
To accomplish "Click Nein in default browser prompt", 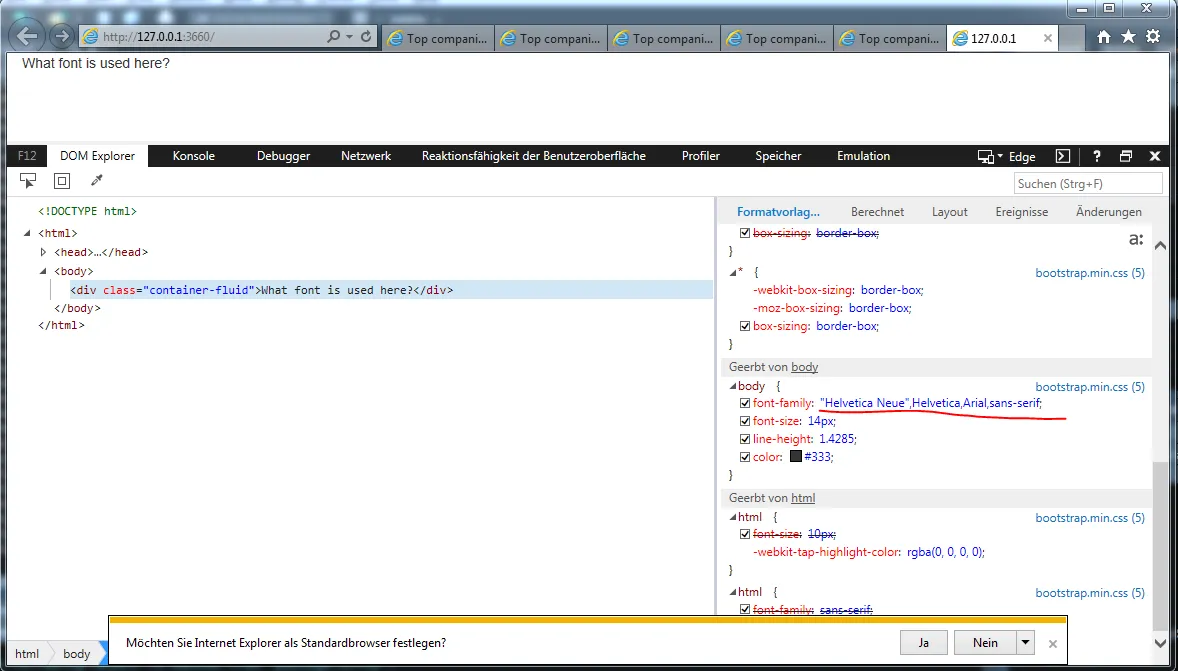I will 985,643.
